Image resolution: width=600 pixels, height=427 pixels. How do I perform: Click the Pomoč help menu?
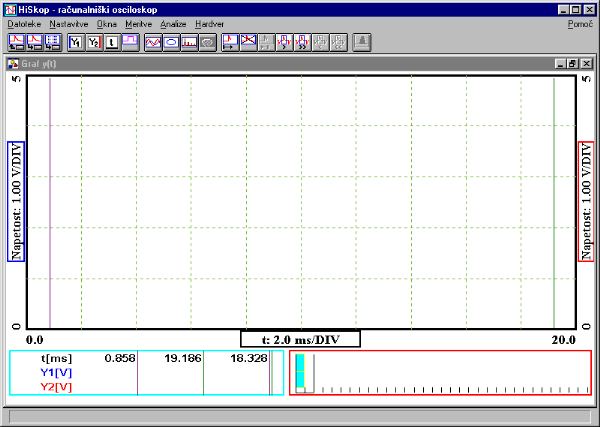click(x=580, y=23)
